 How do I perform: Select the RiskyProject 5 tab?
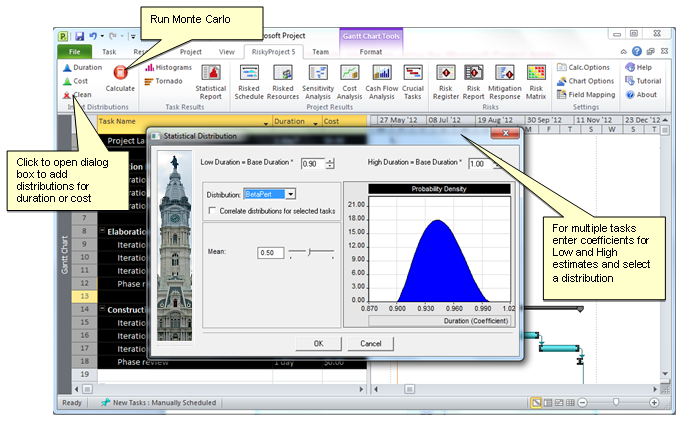(x=273, y=52)
